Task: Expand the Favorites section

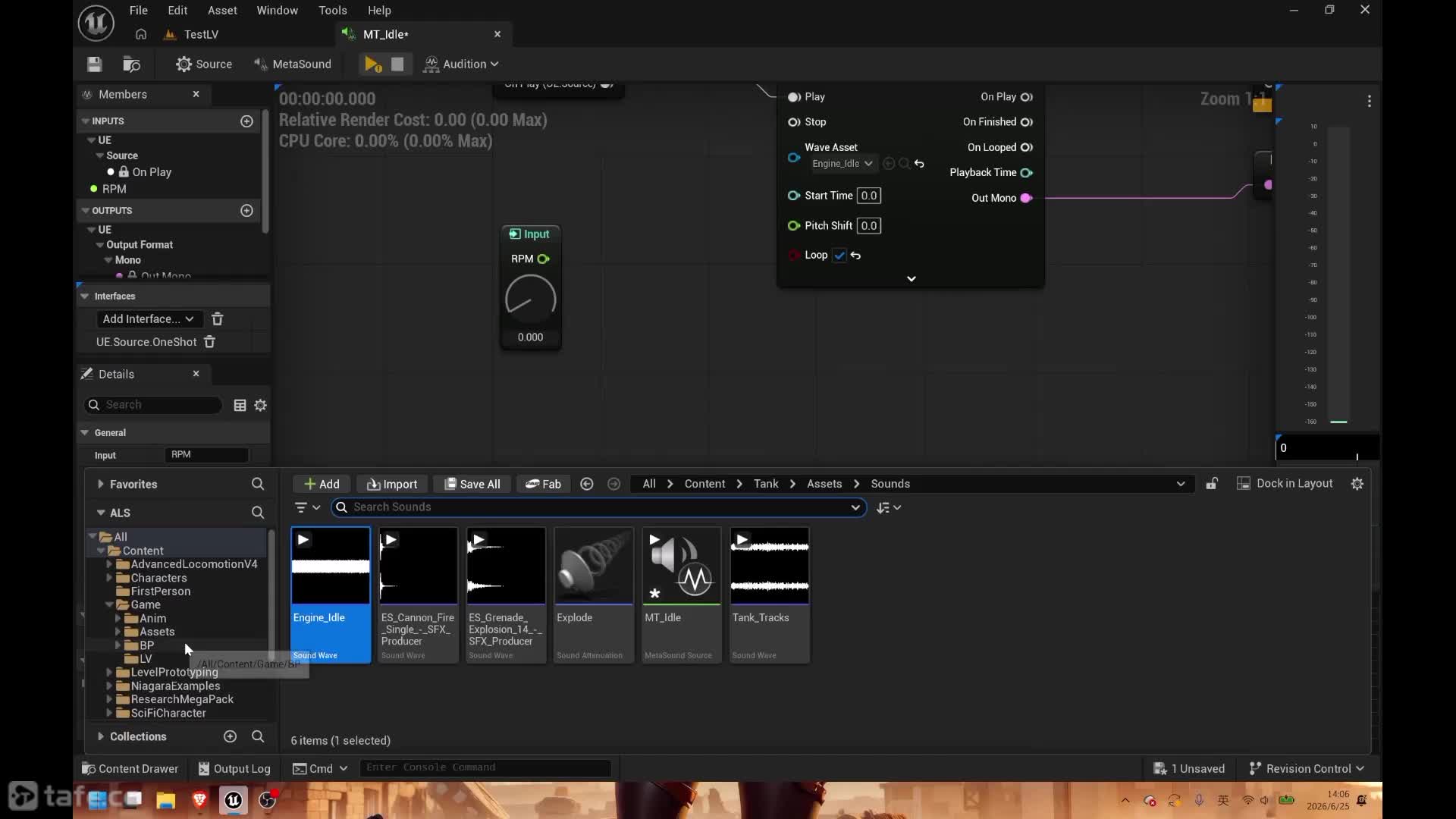Action: click(100, 485)
